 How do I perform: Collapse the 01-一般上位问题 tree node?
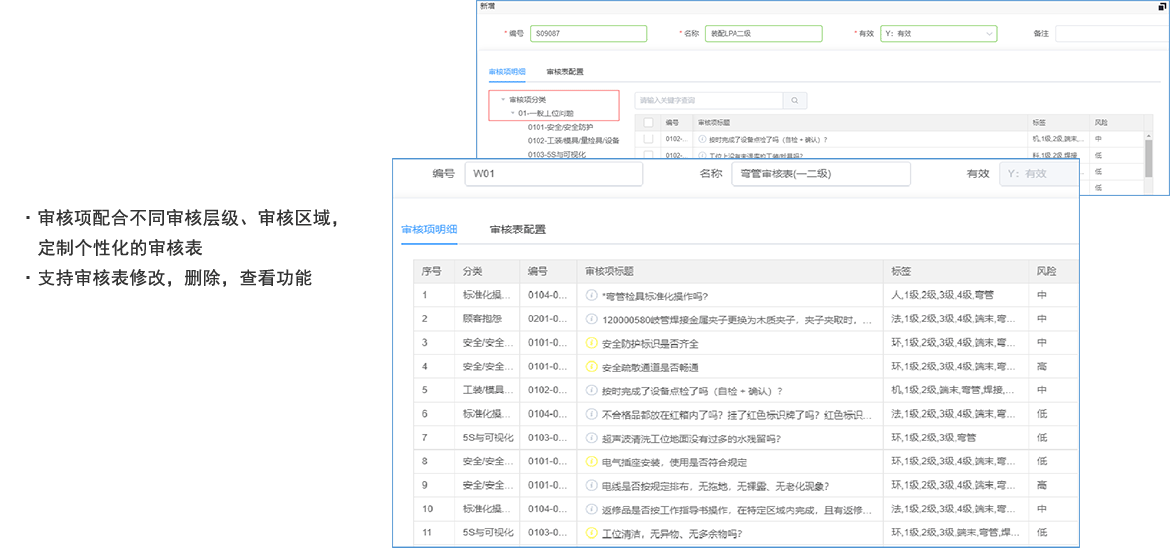[512, 113]
